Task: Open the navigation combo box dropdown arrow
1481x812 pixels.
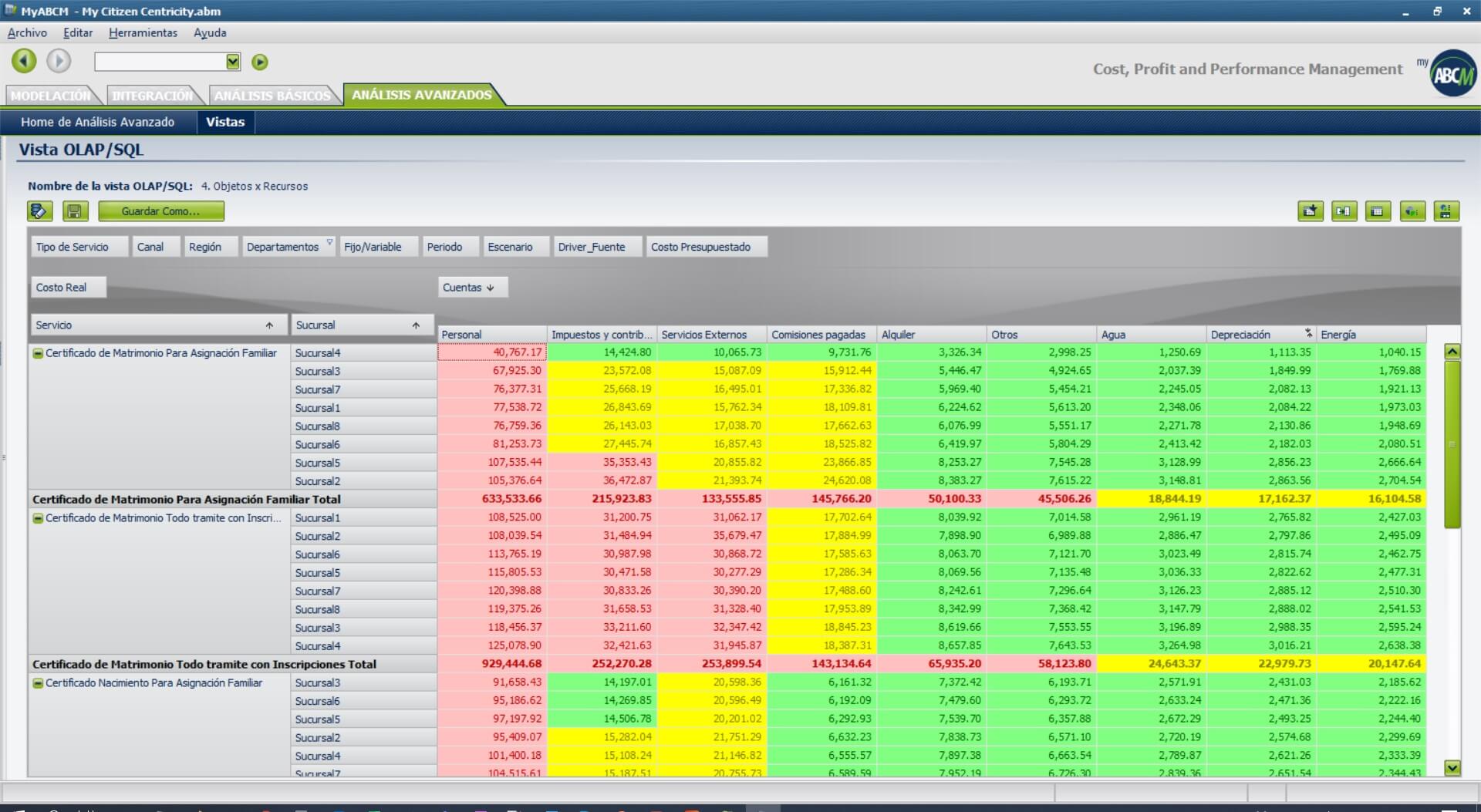Action: [x=233, y=62]
